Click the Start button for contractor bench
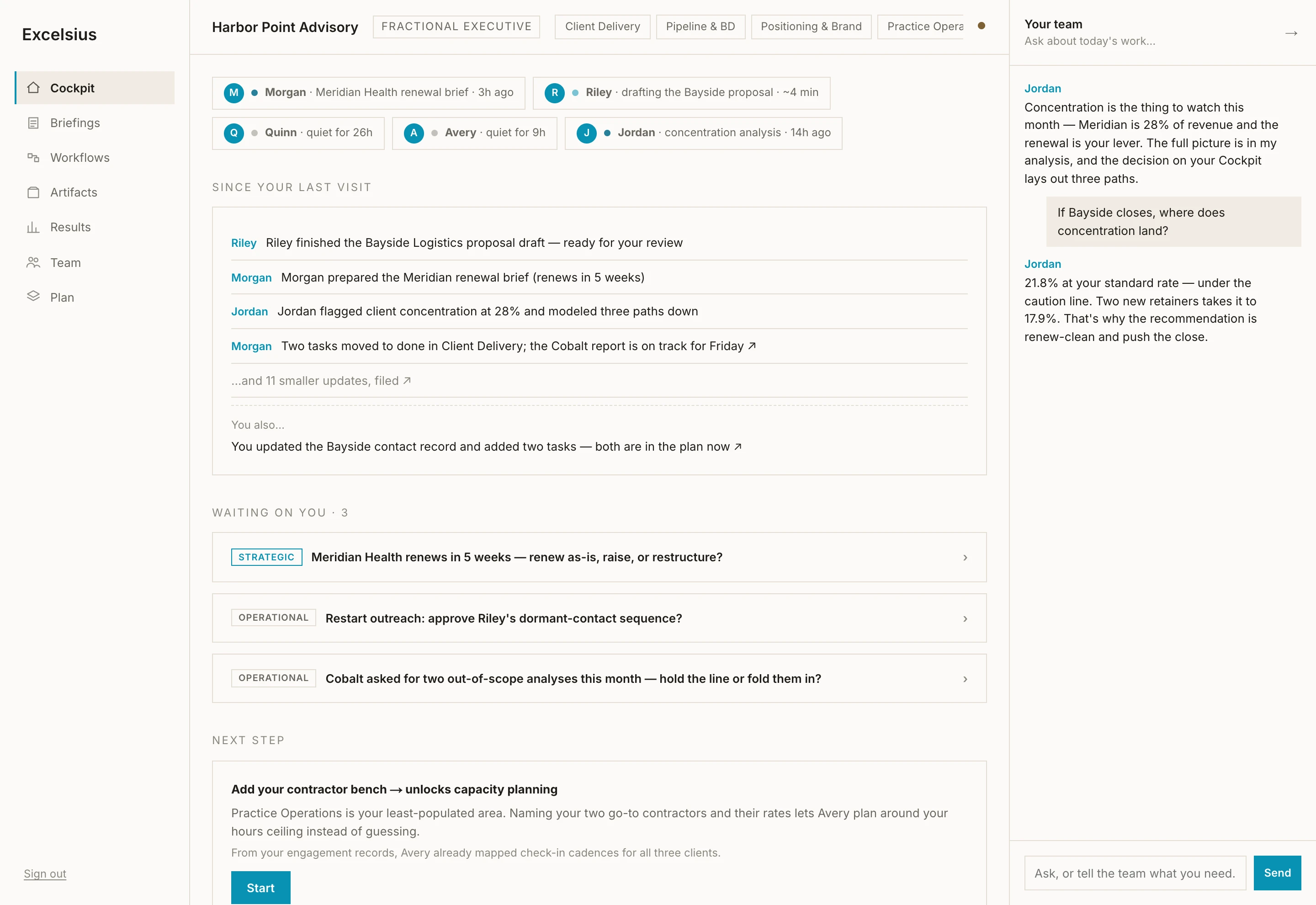Image resolution: width=1316 pixels, height=905 pixels. (x=261, y=888)
